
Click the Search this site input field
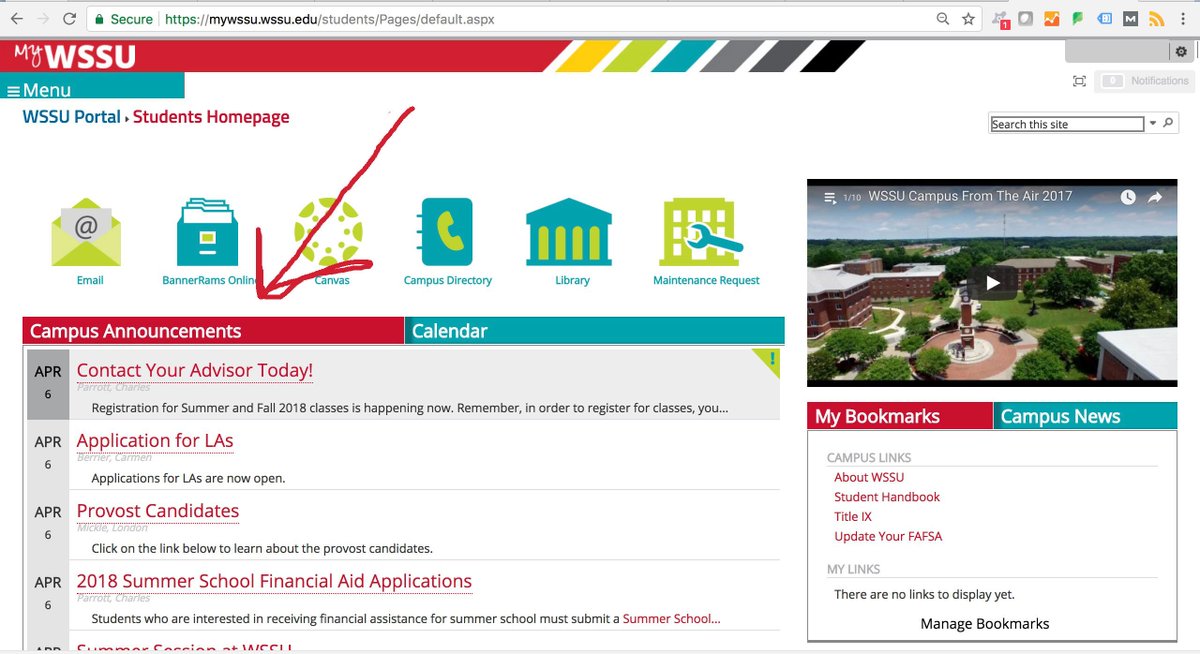[1067, 124]
